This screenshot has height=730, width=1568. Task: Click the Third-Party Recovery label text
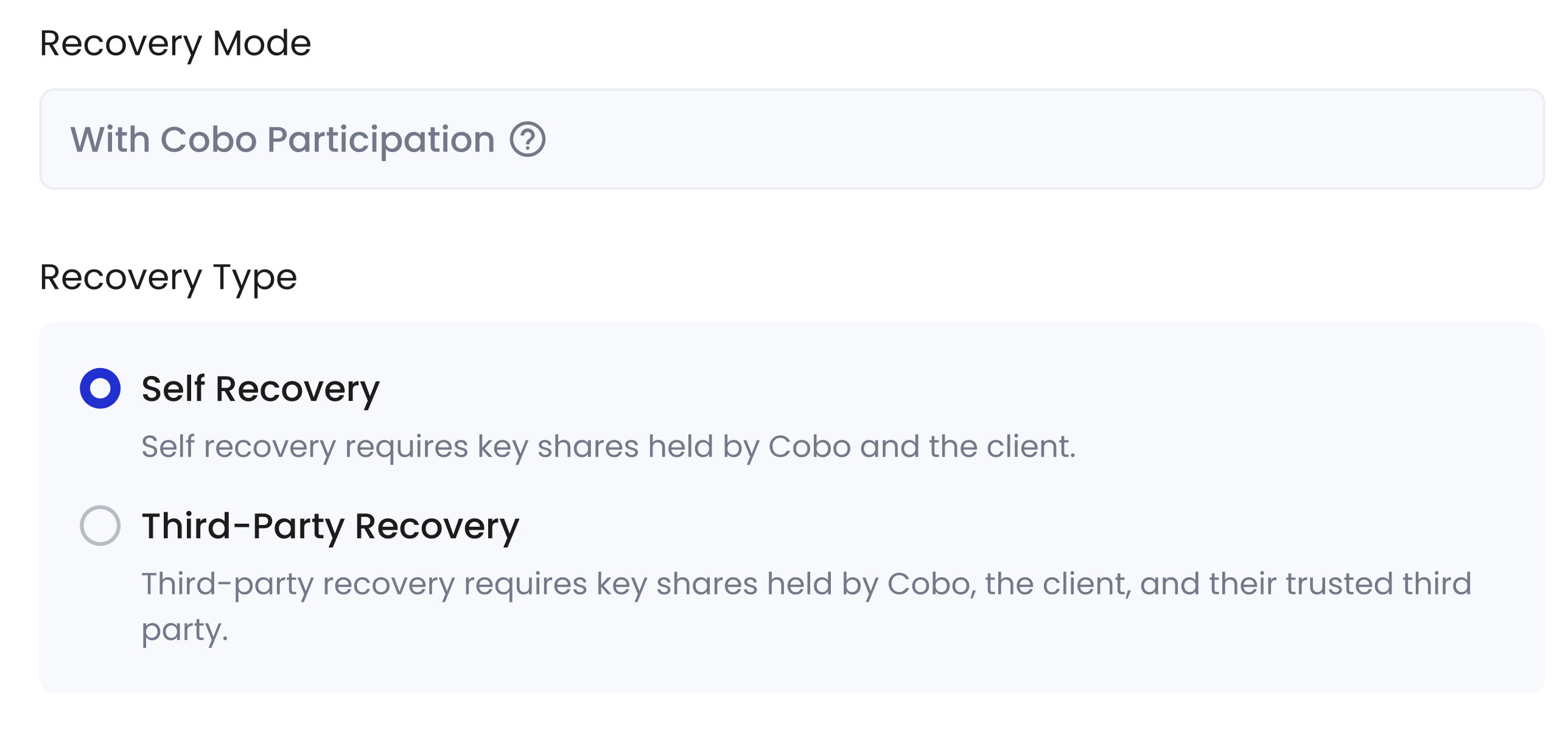[331, 527]
